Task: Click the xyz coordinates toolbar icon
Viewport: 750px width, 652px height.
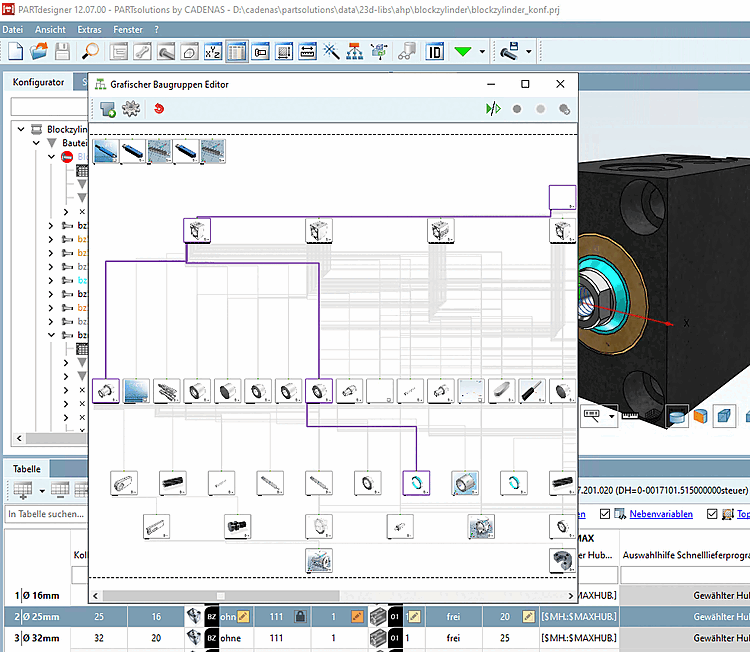Action: click(x=213, y=51)
